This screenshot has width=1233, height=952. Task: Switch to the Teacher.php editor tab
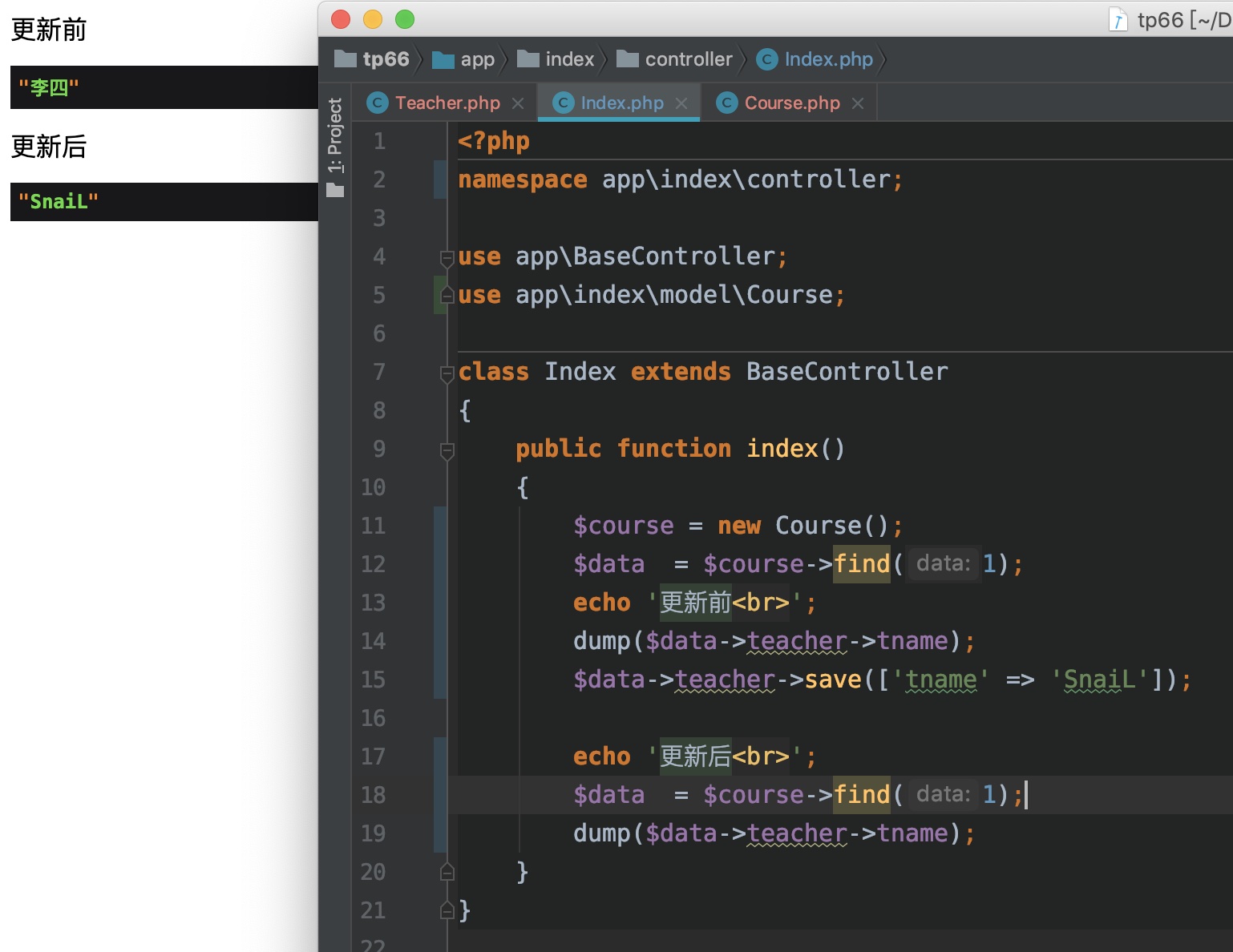(x=447, y=103)
